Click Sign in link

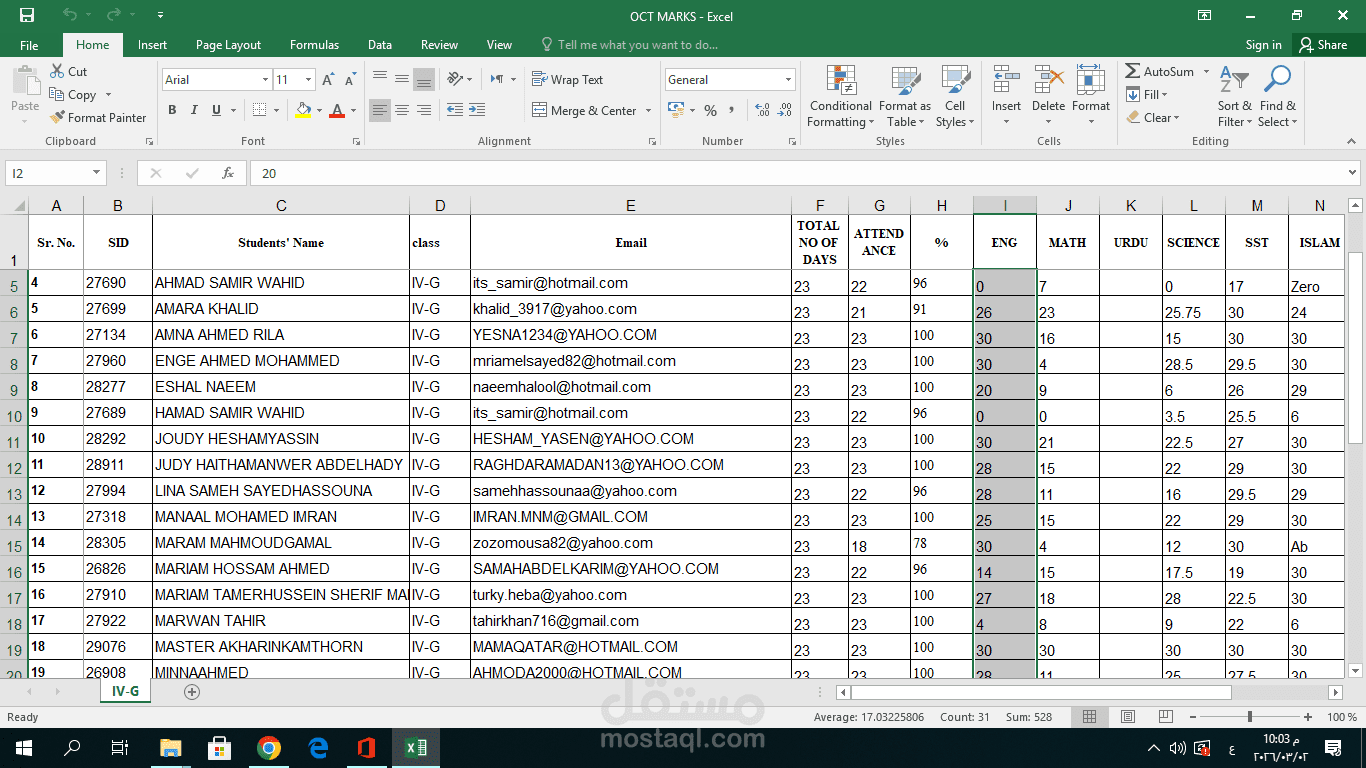[x=1263, y=45]
